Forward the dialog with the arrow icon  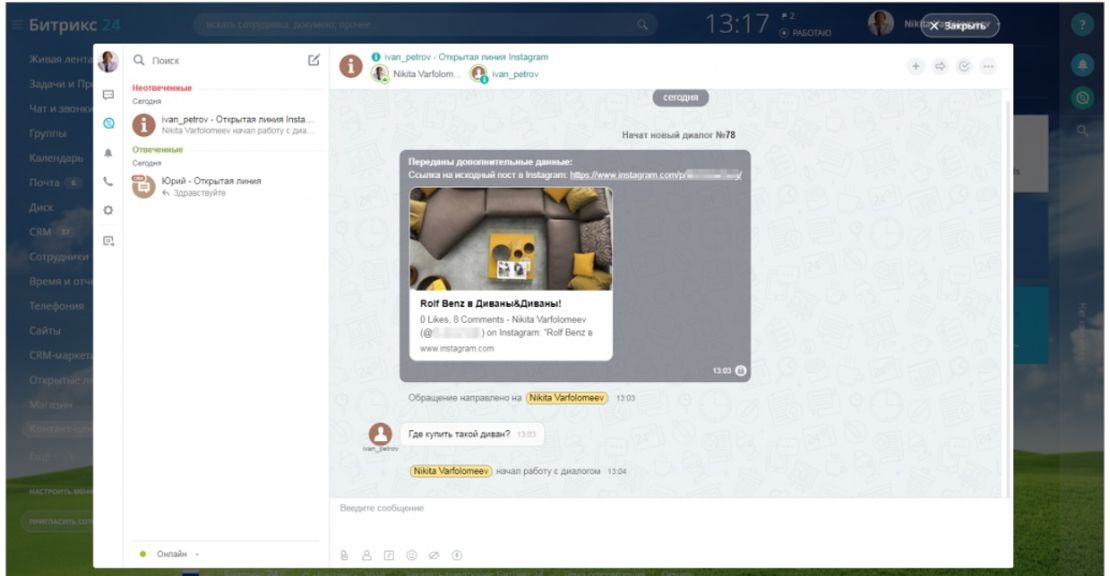[940, 67]
